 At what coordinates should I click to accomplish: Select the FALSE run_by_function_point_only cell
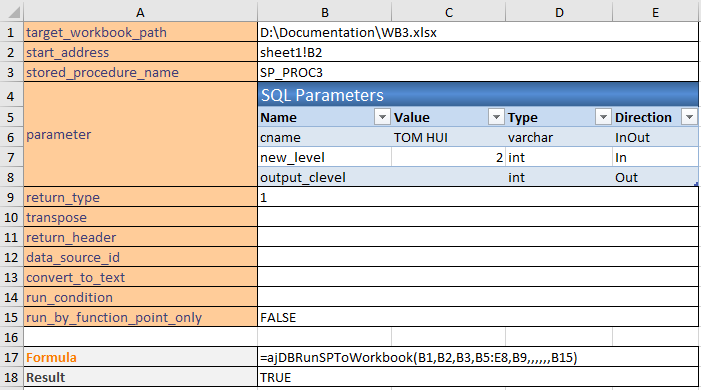(x=478, y=317)
